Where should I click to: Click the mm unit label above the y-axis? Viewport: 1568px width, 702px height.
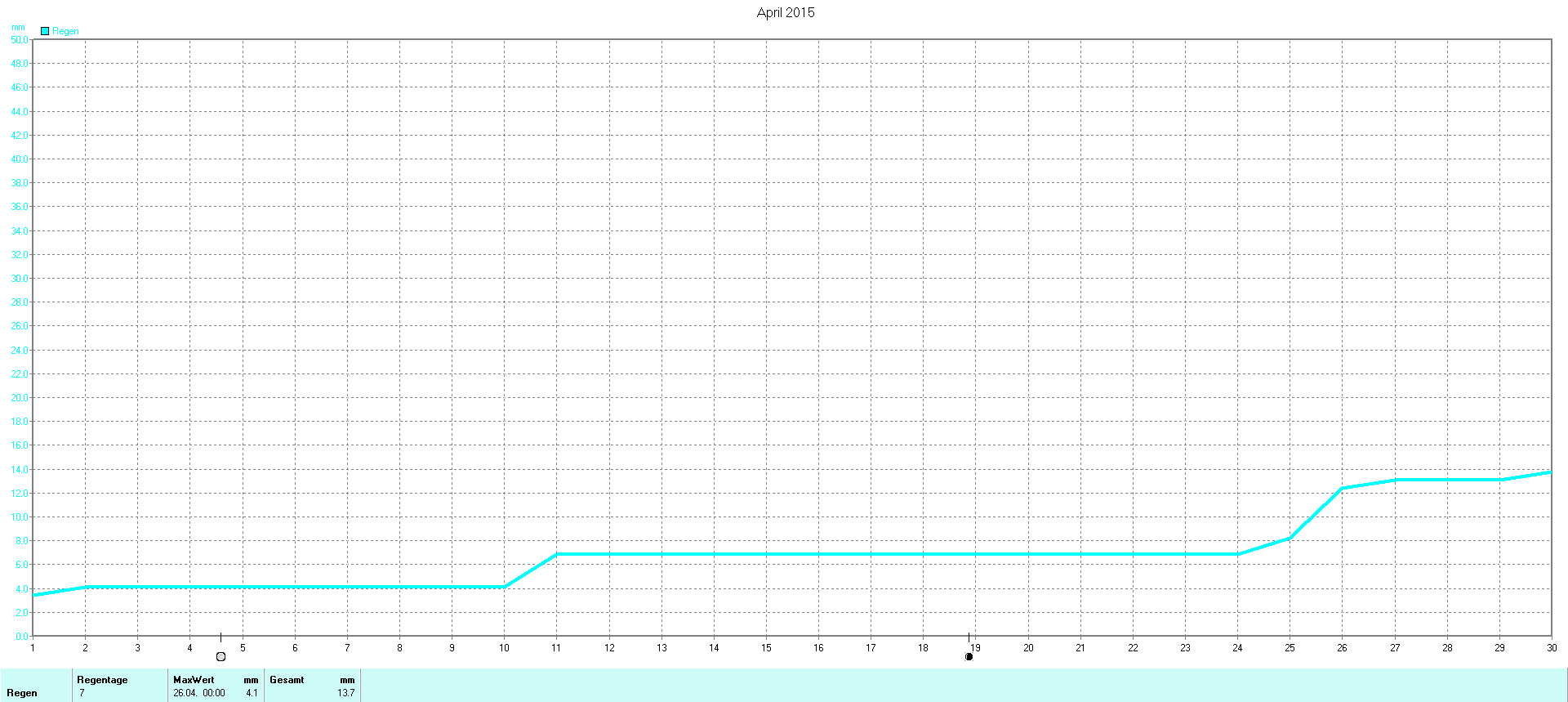point(18,27)
